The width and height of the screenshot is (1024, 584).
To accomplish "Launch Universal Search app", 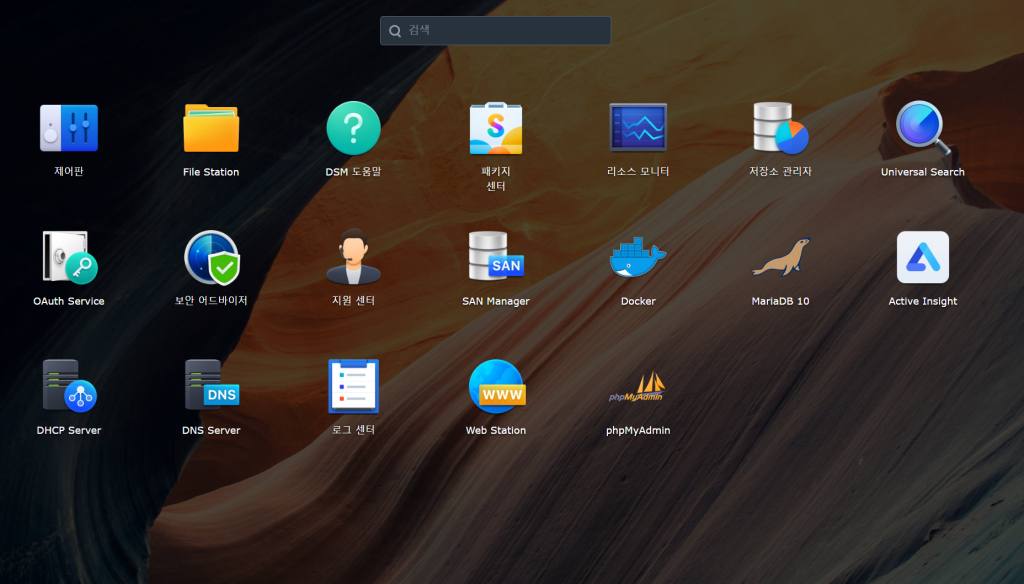I will pyautogui.click(x=922, y=129).
